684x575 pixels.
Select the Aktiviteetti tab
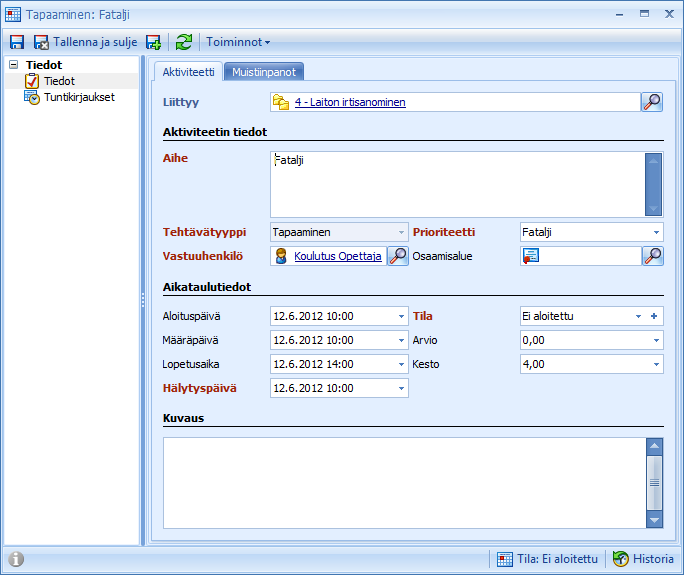point(188,72)
